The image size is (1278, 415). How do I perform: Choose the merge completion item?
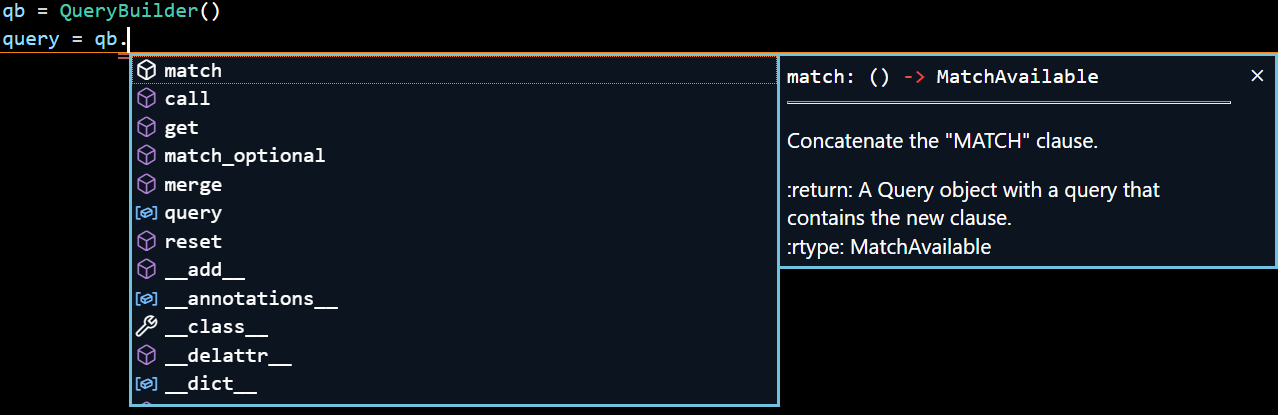[x=193, y=185]
